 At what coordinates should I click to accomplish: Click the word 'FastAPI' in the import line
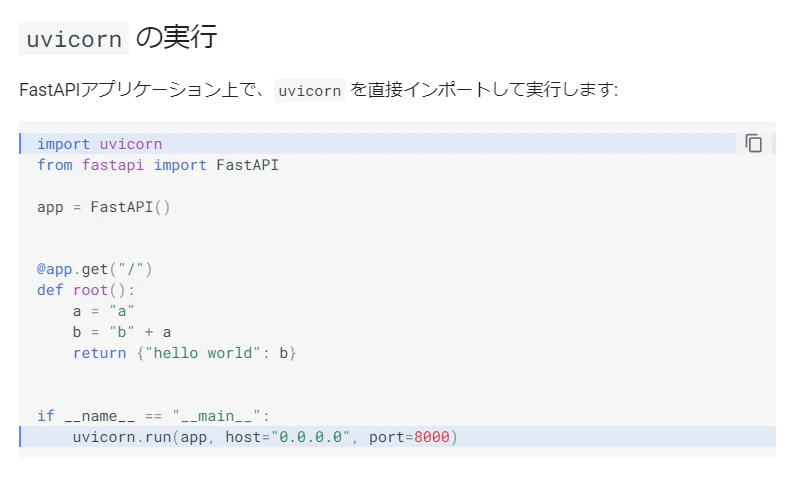point(247,165)
